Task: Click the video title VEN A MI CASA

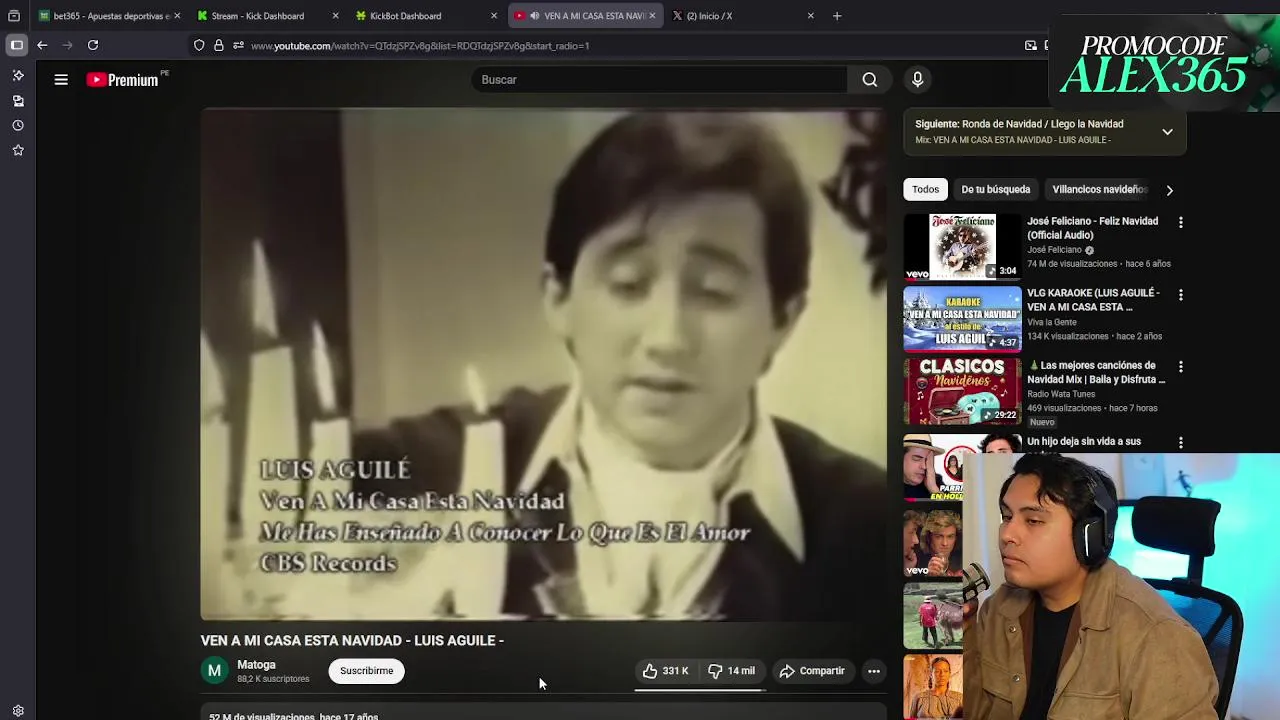Action: coord(352,641)
